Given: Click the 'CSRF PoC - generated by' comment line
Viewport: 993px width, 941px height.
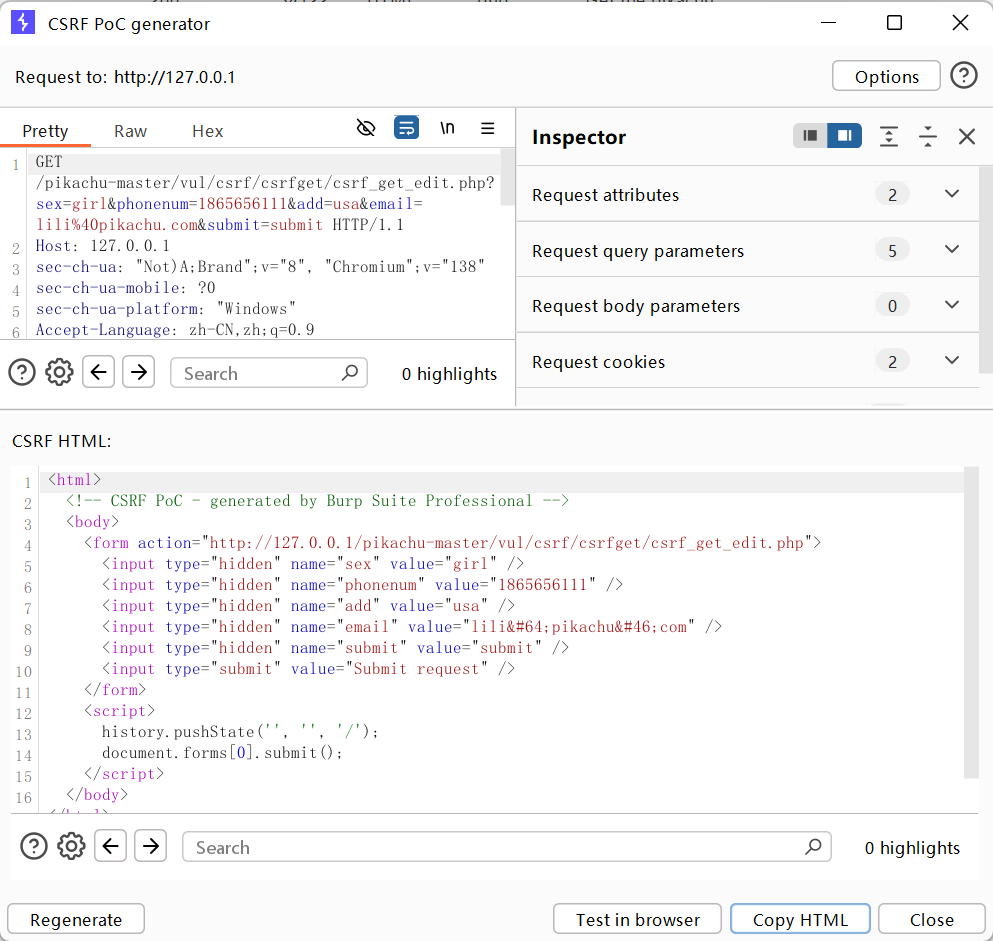Looking at the screenshot, I should point(317,501).
